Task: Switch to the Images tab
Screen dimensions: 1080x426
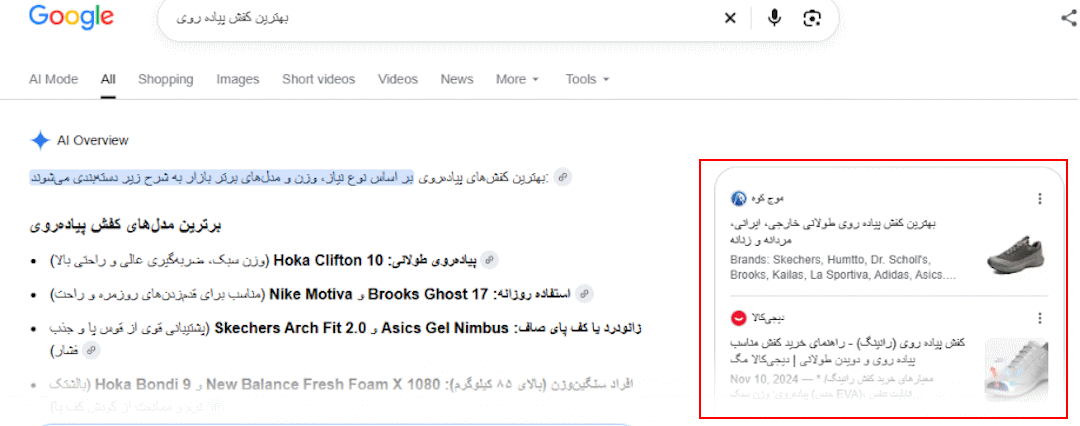Action: coord(238,79)
